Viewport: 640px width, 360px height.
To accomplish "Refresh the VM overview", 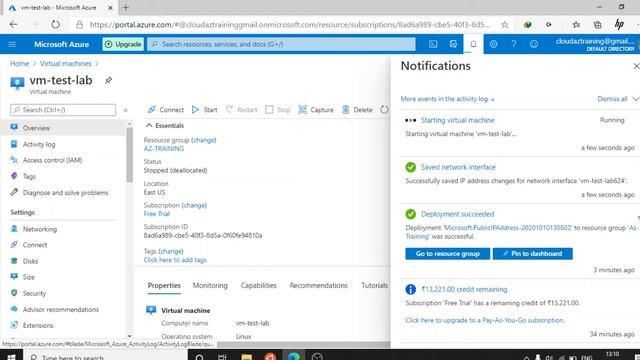I will tap(384, 110).
